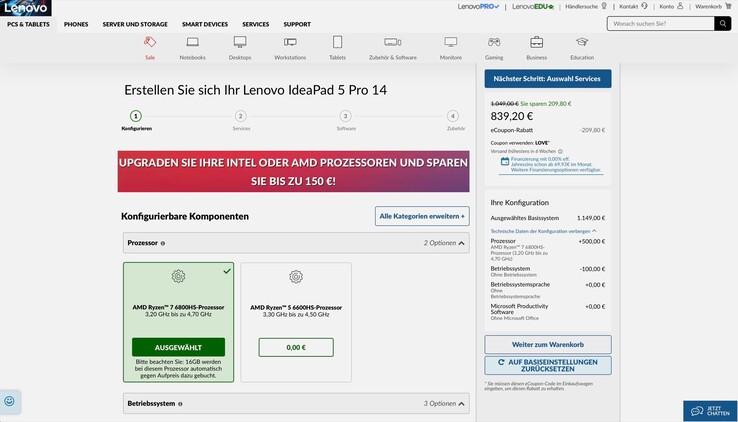Open the LenovoEDU link

click(x=533, y=7)
